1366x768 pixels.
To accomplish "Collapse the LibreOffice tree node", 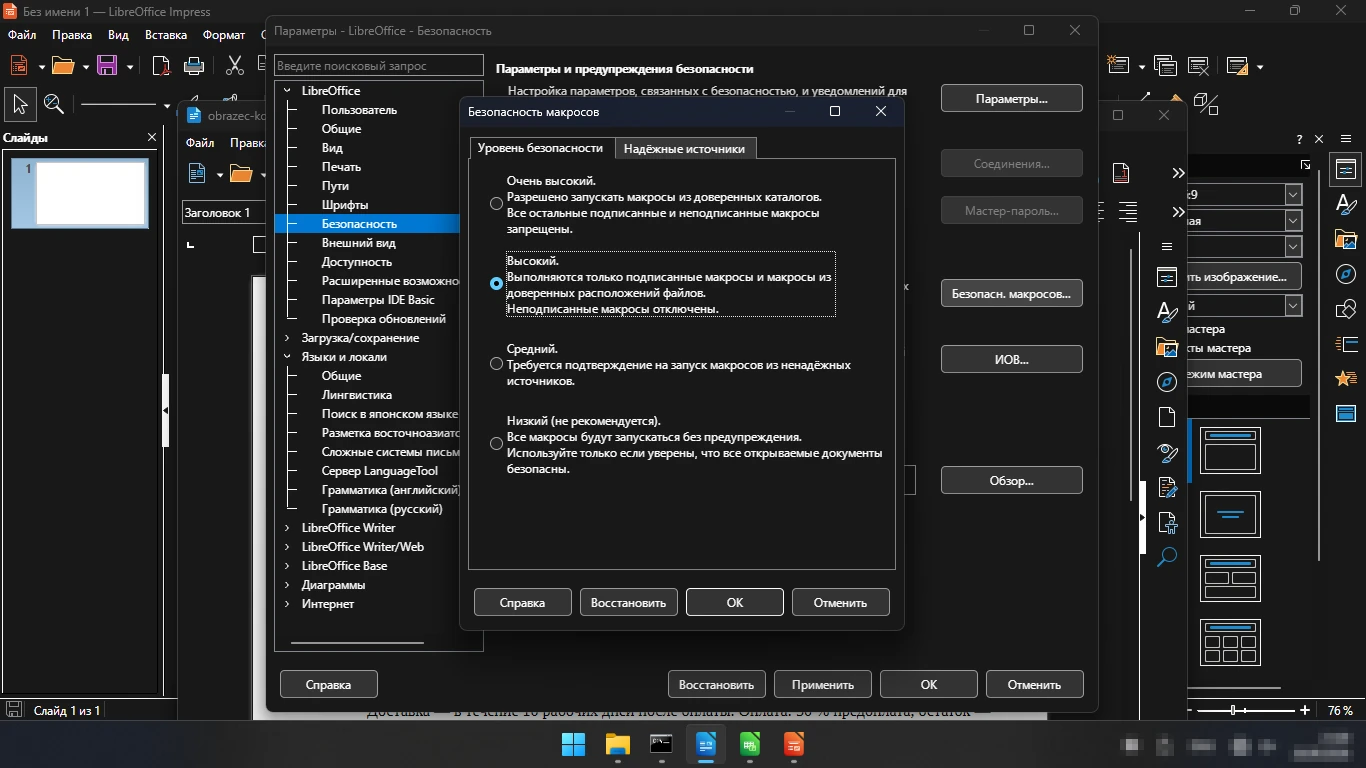I will tap(287, 91).
